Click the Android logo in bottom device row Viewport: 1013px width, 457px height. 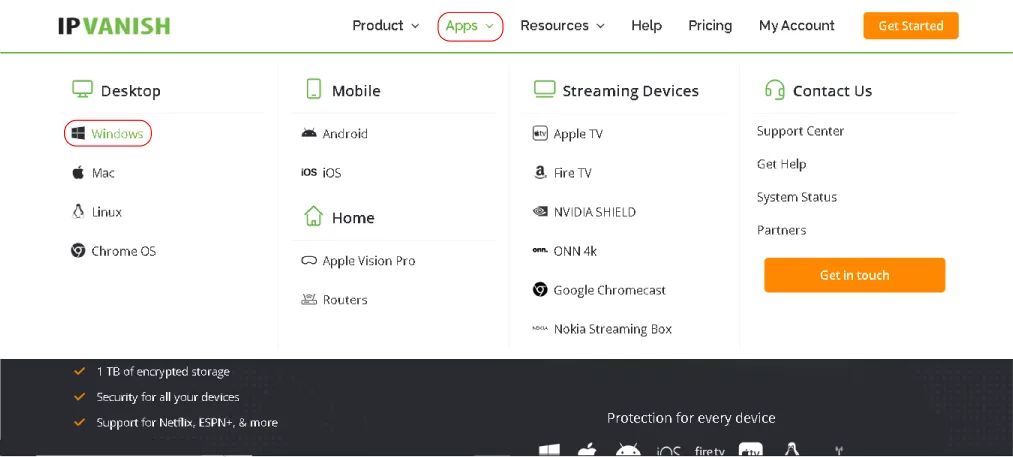pyautogui.click(x=627, y=451)
